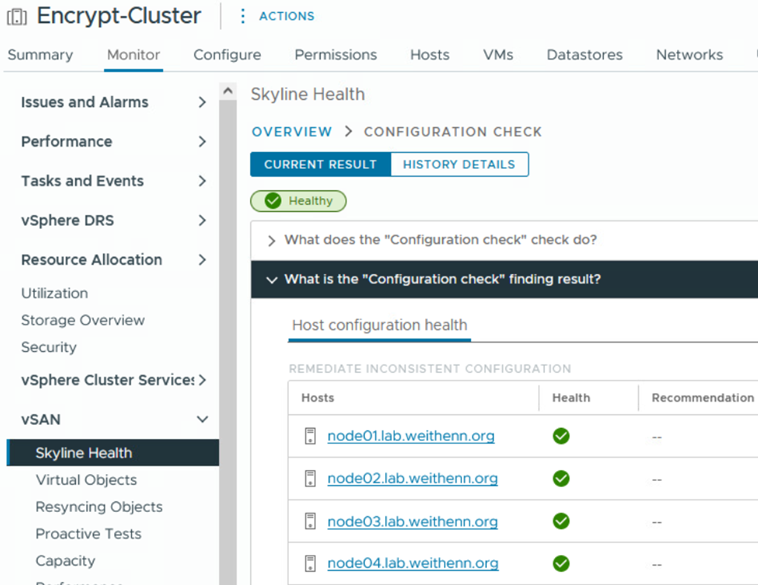Image resolution: width=758 pixels, height=585 pixels.
Task: Click the host icon beside node03.lab.weithenn.org
Action: [310, 521]
